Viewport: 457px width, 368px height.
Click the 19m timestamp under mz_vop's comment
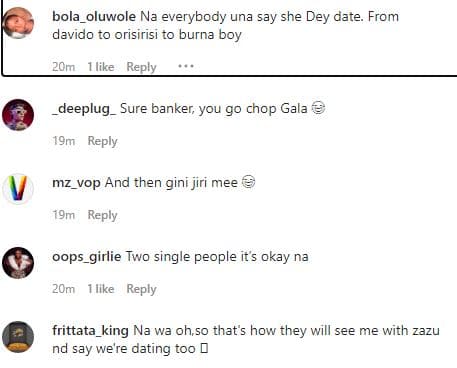(x=64, y=215)
